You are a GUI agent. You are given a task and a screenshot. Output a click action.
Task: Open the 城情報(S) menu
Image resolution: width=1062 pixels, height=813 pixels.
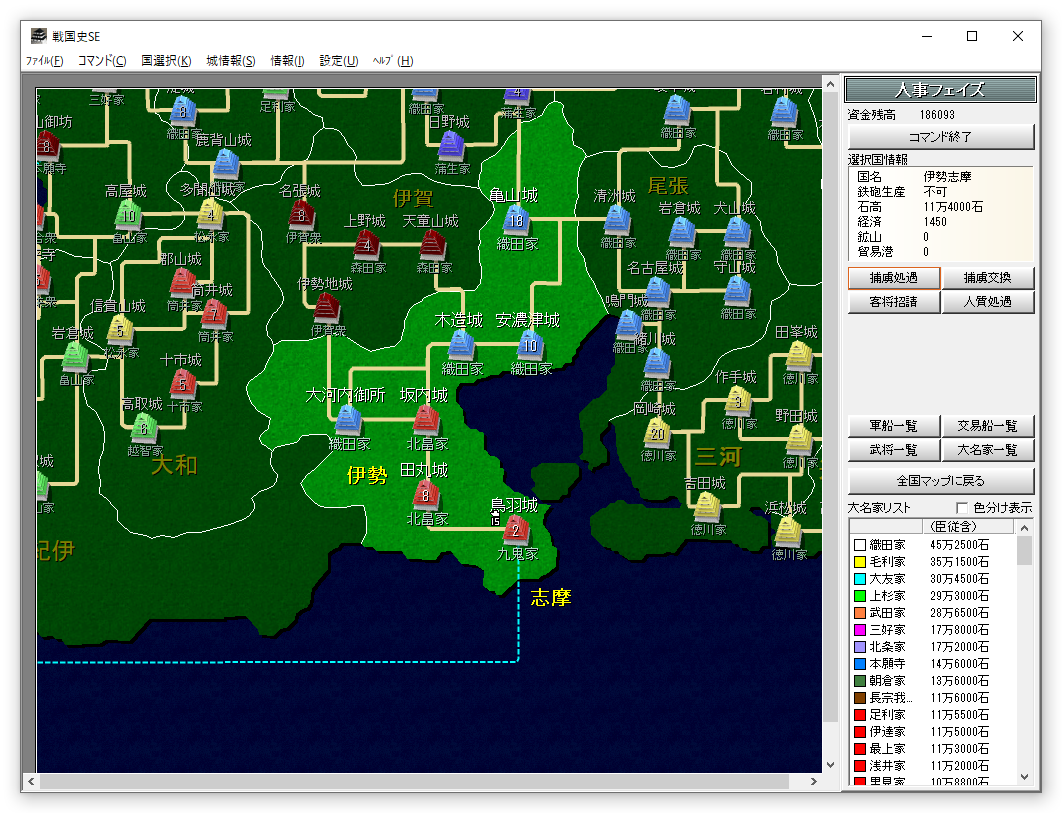click(x=231, y=61)
